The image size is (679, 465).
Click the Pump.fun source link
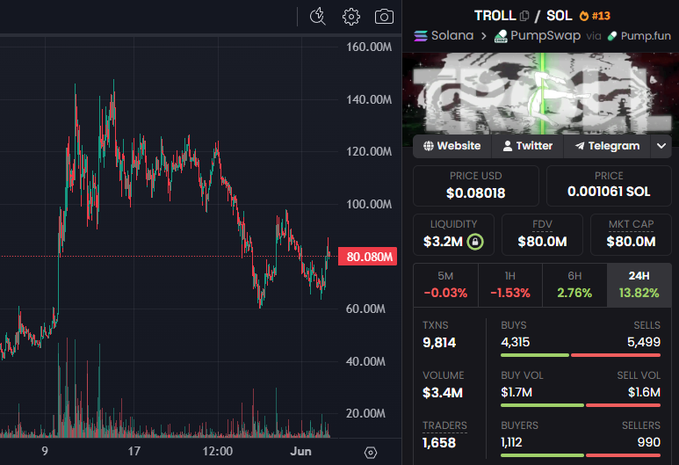(639, 36)
